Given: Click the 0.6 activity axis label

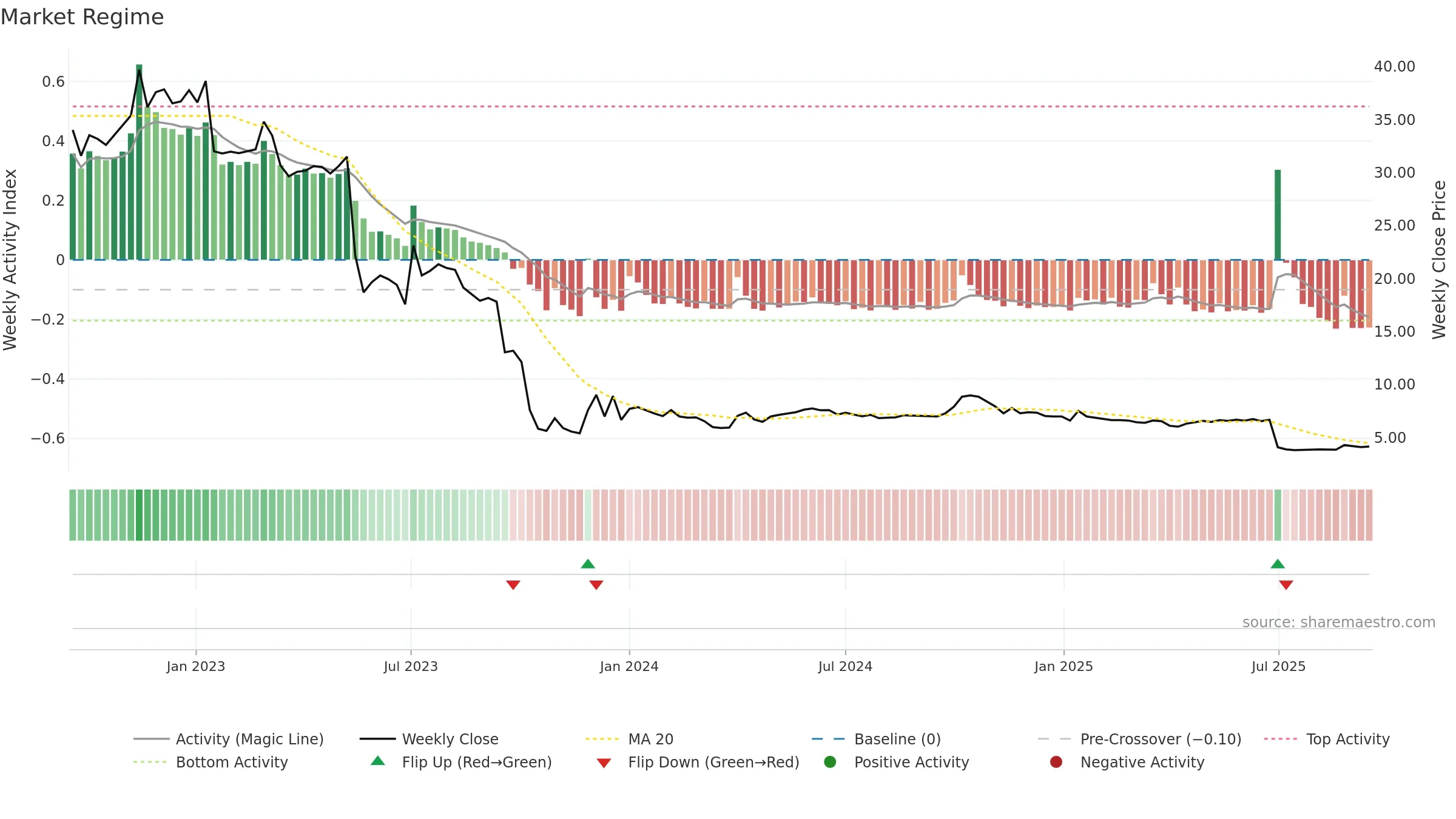Looking at the screenshot, I should pyautogui.click(x=53, y=82).
